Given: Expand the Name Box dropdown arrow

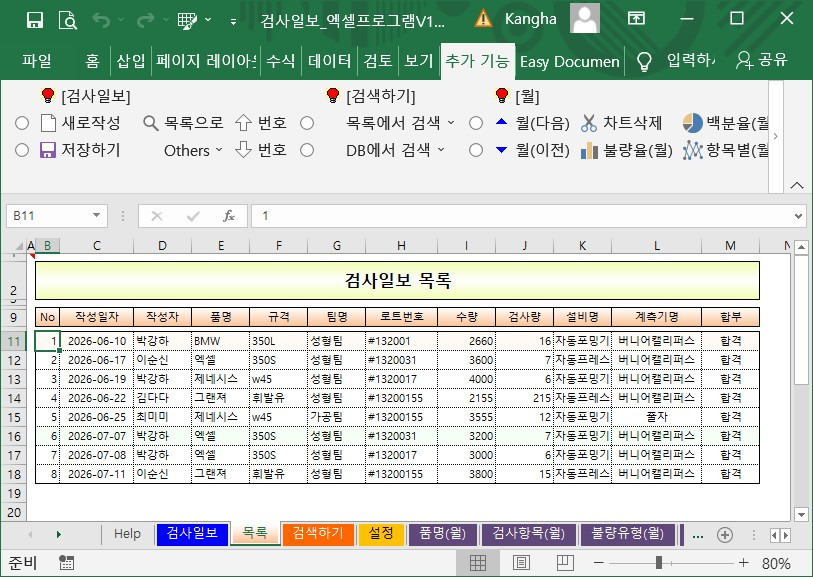Looking at the screenshot, I should click(x=96, y=216).
